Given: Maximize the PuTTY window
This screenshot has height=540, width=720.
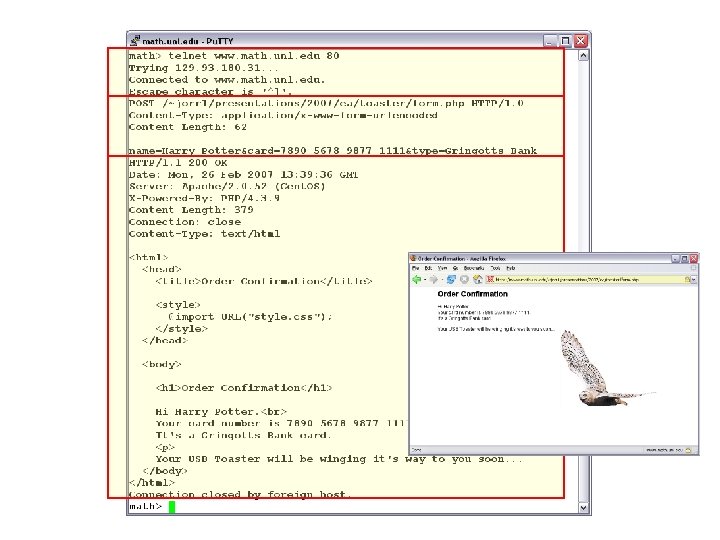Looking at the screenshot, I should click(566, 41).
